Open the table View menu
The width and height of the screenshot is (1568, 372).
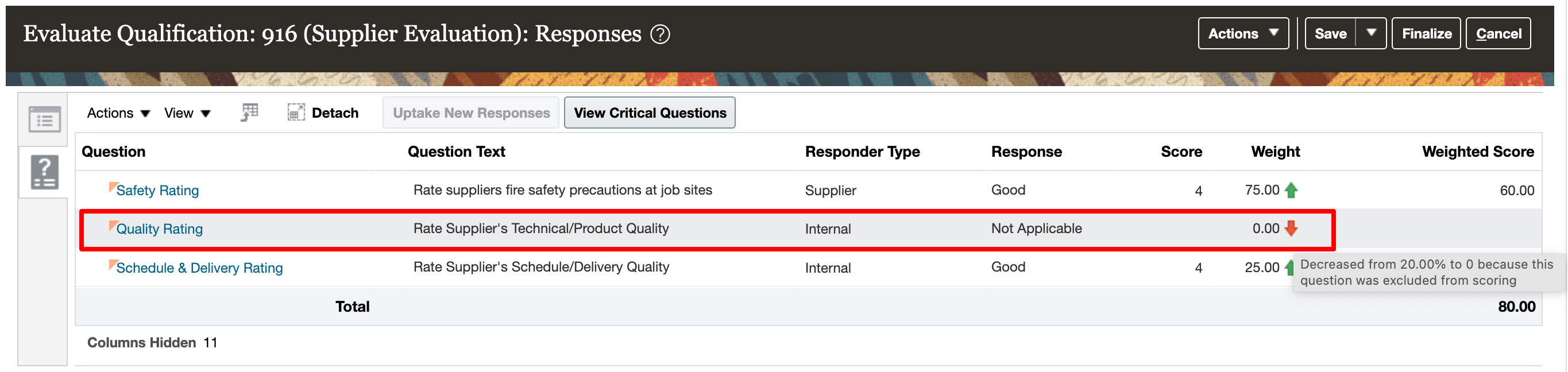(x=187, y=113)
